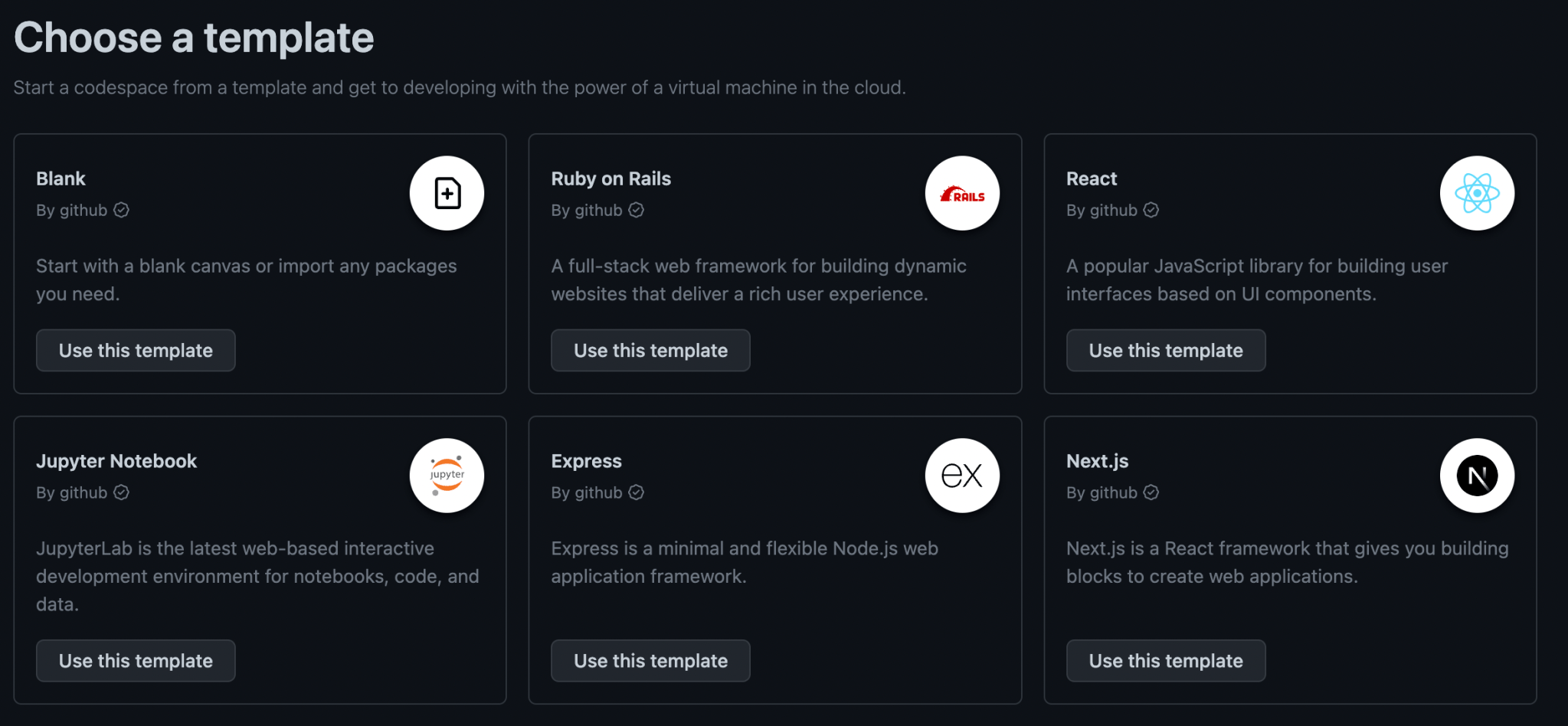This screenshot has width=1568, height=726.
Task: Click the Ruby on Rails logo
Action: (x=962, y=193)
